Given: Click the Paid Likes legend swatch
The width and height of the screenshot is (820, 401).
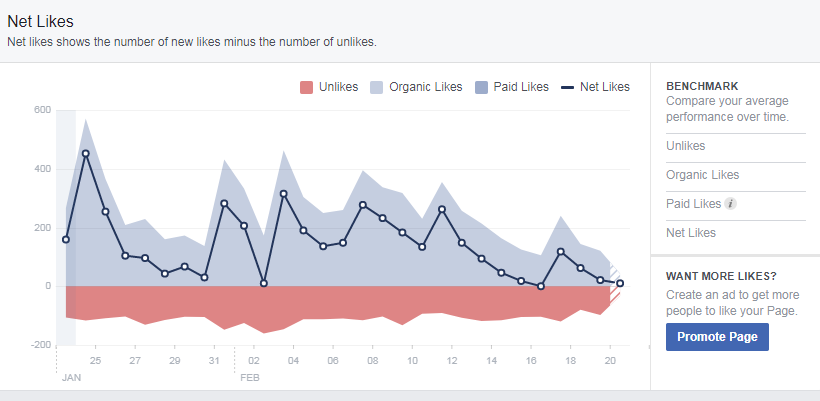Looking at the screenshot, I should point(483,87).
